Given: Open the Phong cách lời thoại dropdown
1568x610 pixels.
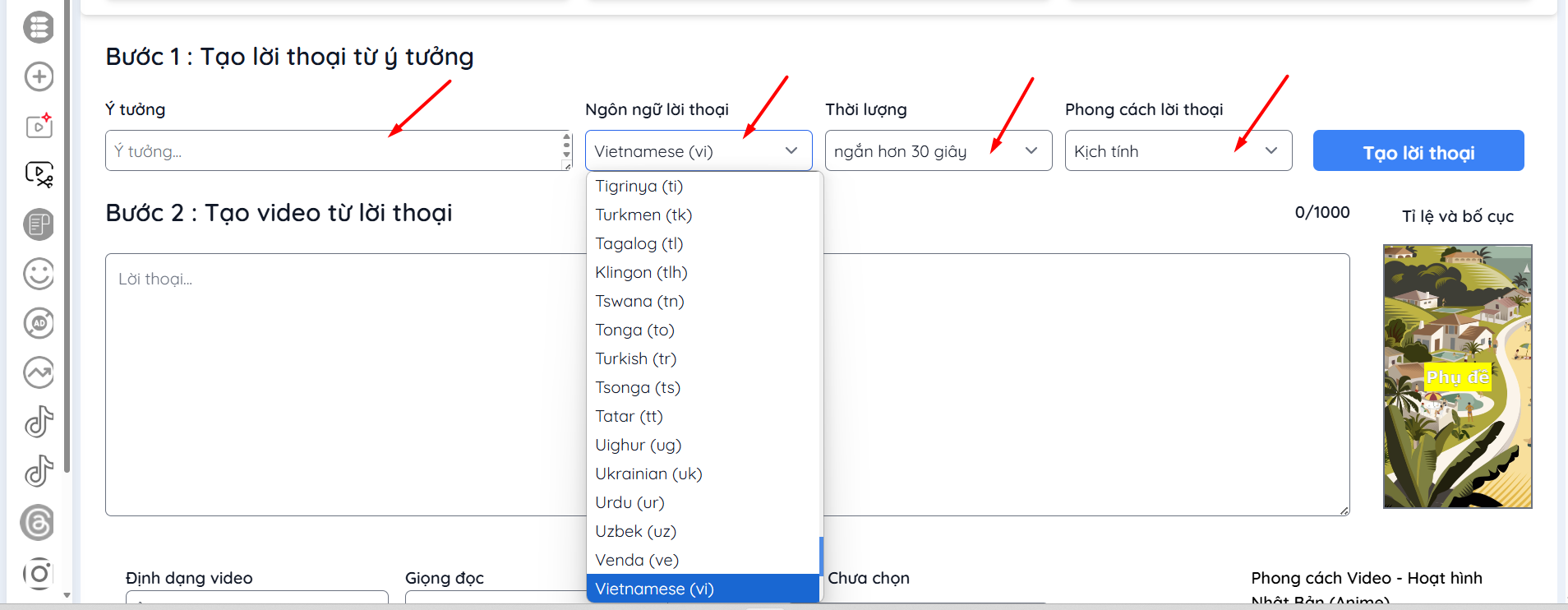Looking at the screenshot, I should pyautogui.click(x=1178, y=150).
